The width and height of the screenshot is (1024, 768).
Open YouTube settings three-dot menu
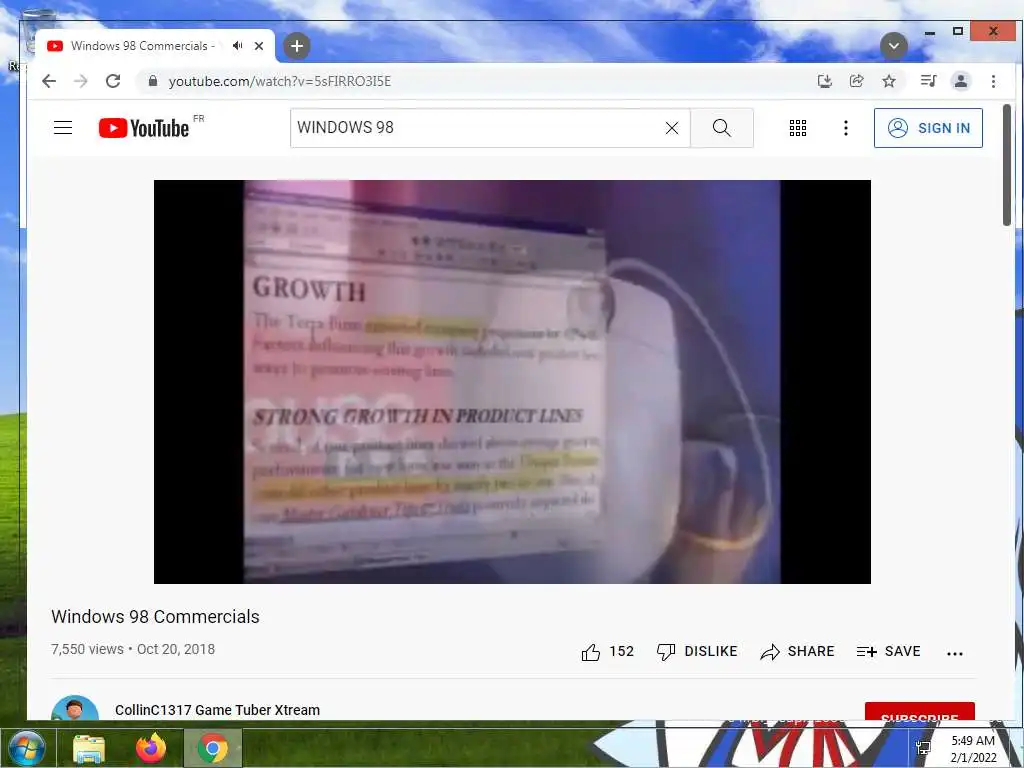tap(846, 128)
